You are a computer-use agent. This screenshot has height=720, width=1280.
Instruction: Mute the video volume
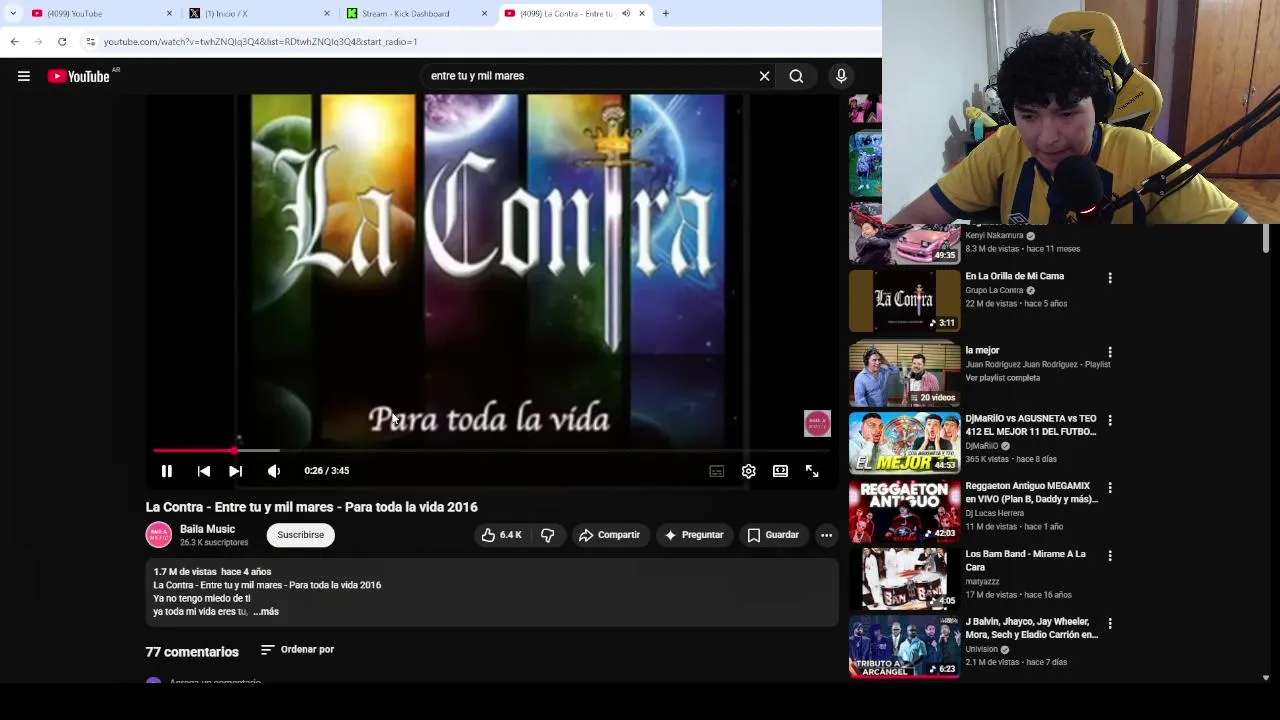coord(274,471)
